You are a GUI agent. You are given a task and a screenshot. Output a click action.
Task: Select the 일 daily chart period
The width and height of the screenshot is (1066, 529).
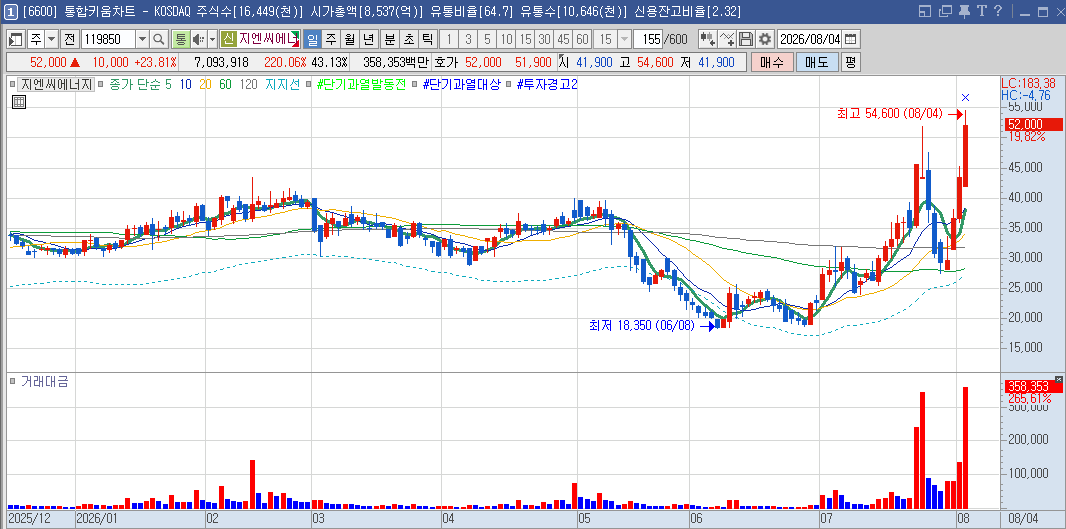pyautogui.click(x=312, y=39)
